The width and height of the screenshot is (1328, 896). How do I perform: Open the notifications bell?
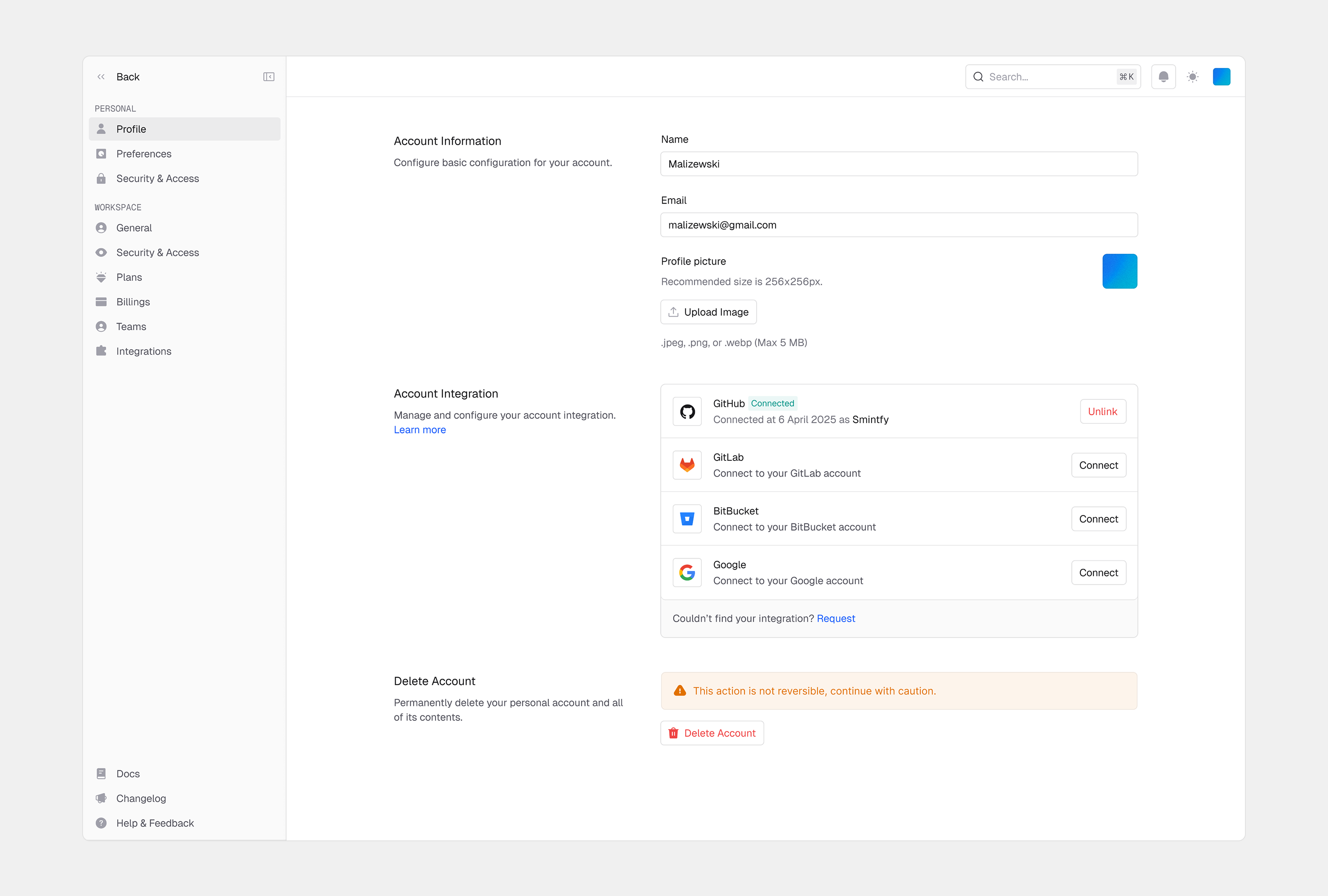click(x=1163, y=76)
